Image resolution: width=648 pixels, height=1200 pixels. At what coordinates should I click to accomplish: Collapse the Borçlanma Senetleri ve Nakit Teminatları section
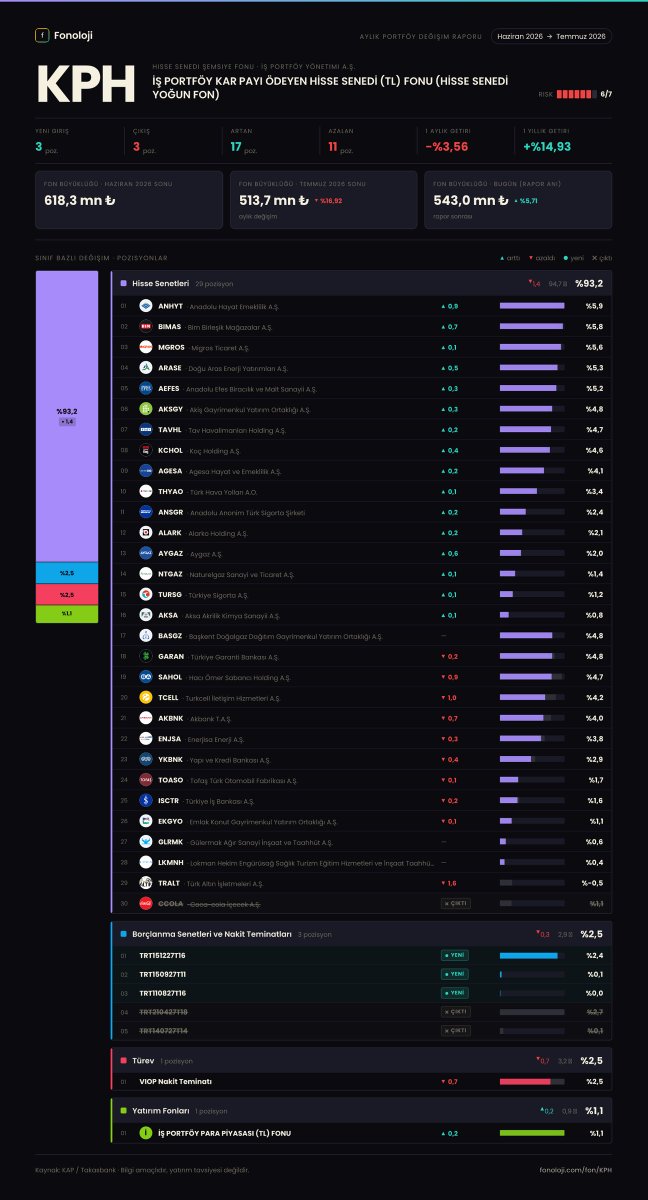click(362, 934)
